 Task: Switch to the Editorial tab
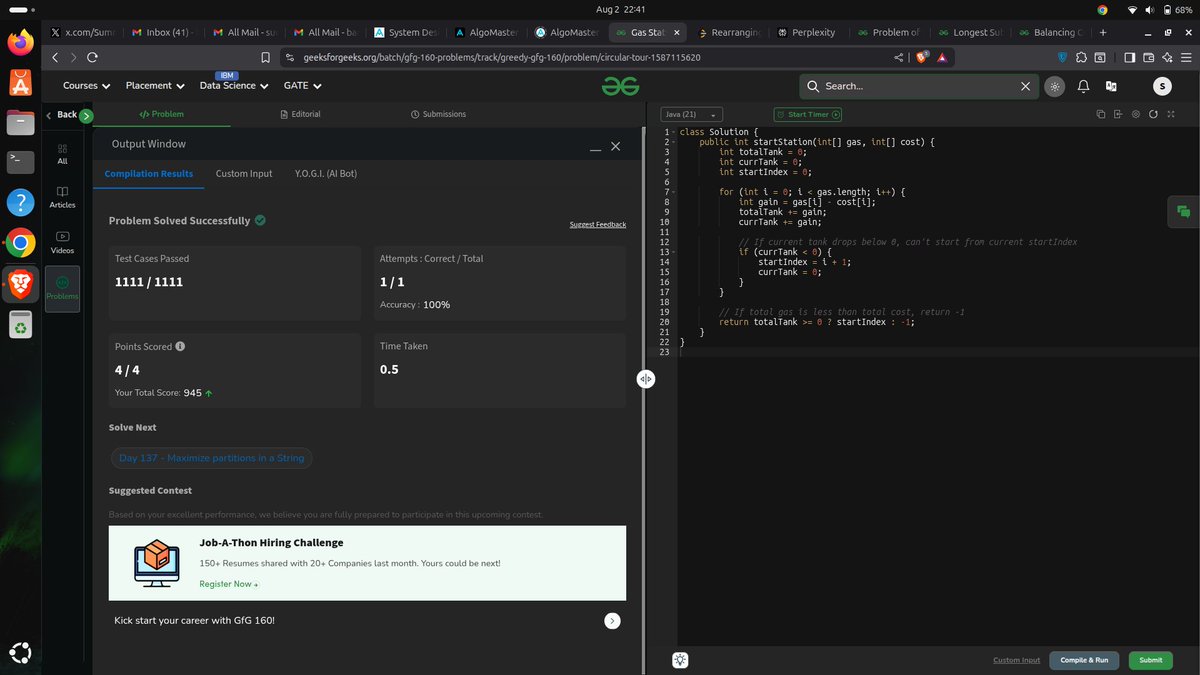[299, 114]
